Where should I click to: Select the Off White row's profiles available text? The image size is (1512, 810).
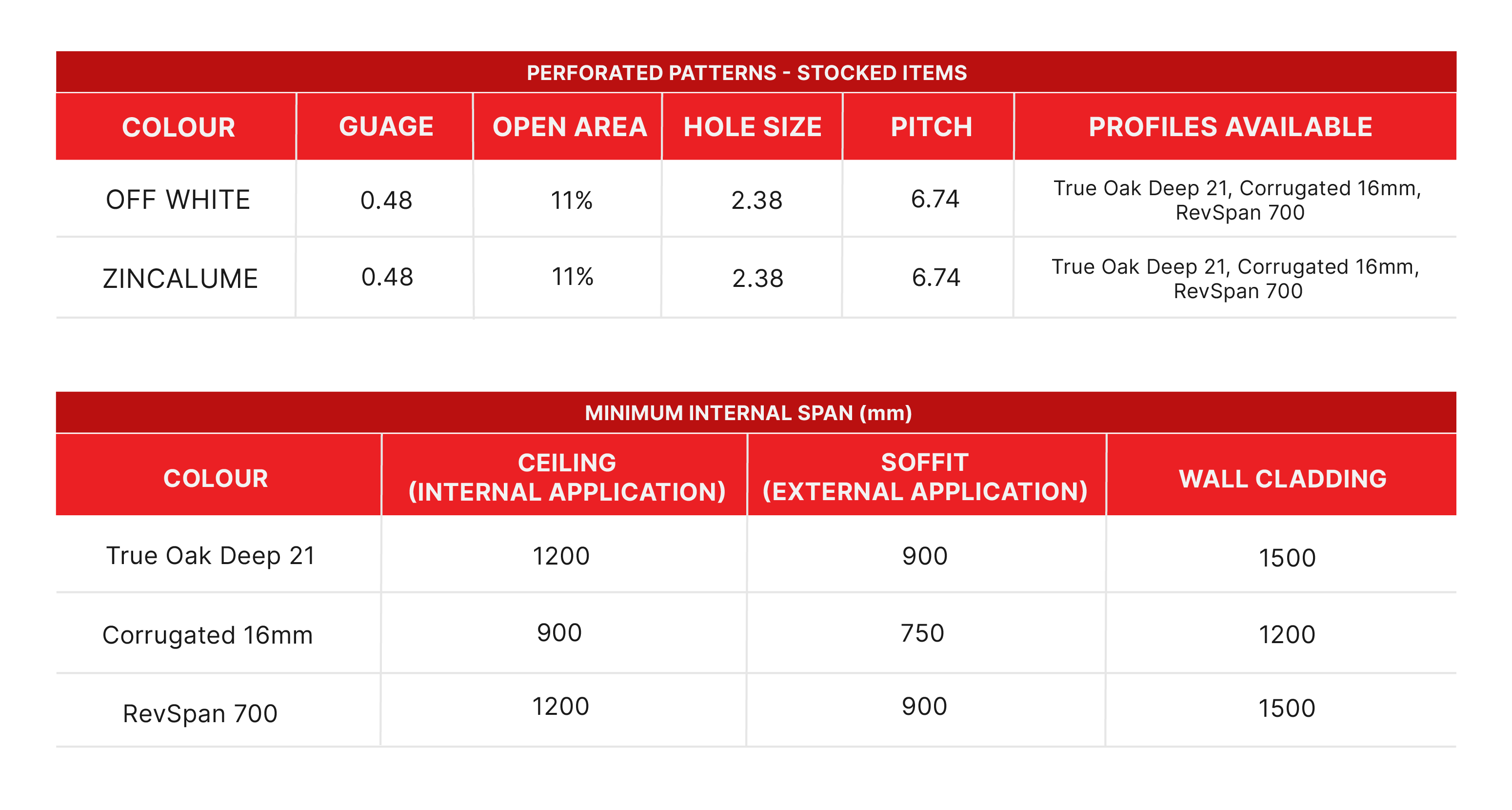pos(1237,200)
